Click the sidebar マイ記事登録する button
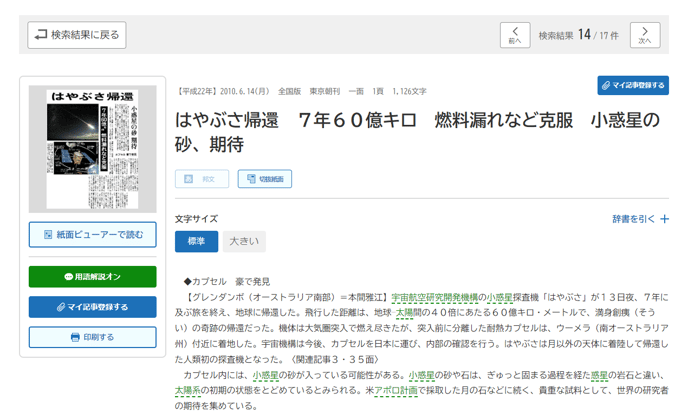Screen dimensions: 688x414 pyautogui.click(x=93, y=307)
